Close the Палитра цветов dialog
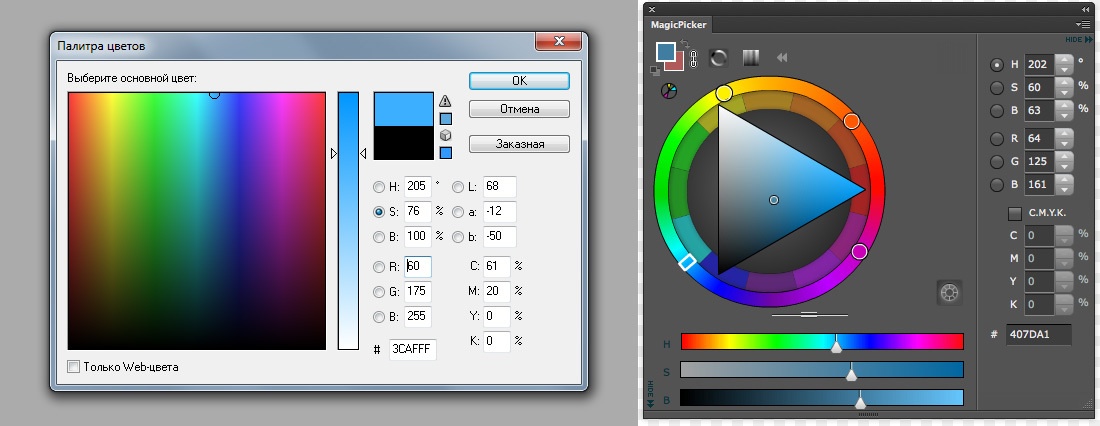1100x426 pixels. 558,41
